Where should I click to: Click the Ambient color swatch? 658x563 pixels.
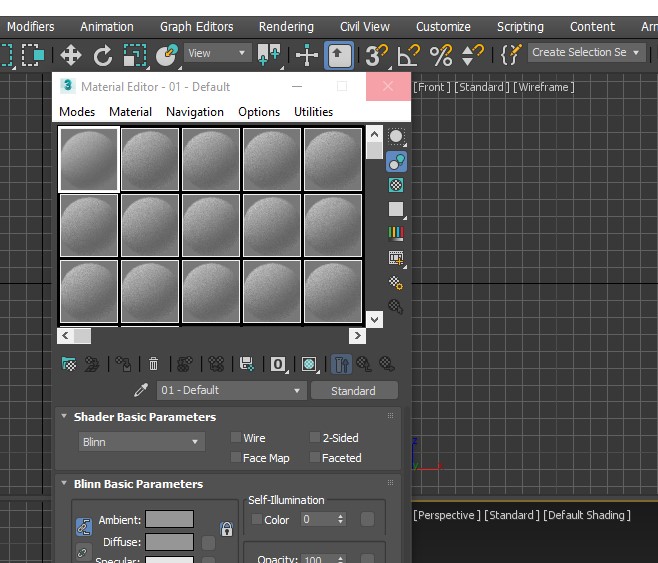coord(169,519)
